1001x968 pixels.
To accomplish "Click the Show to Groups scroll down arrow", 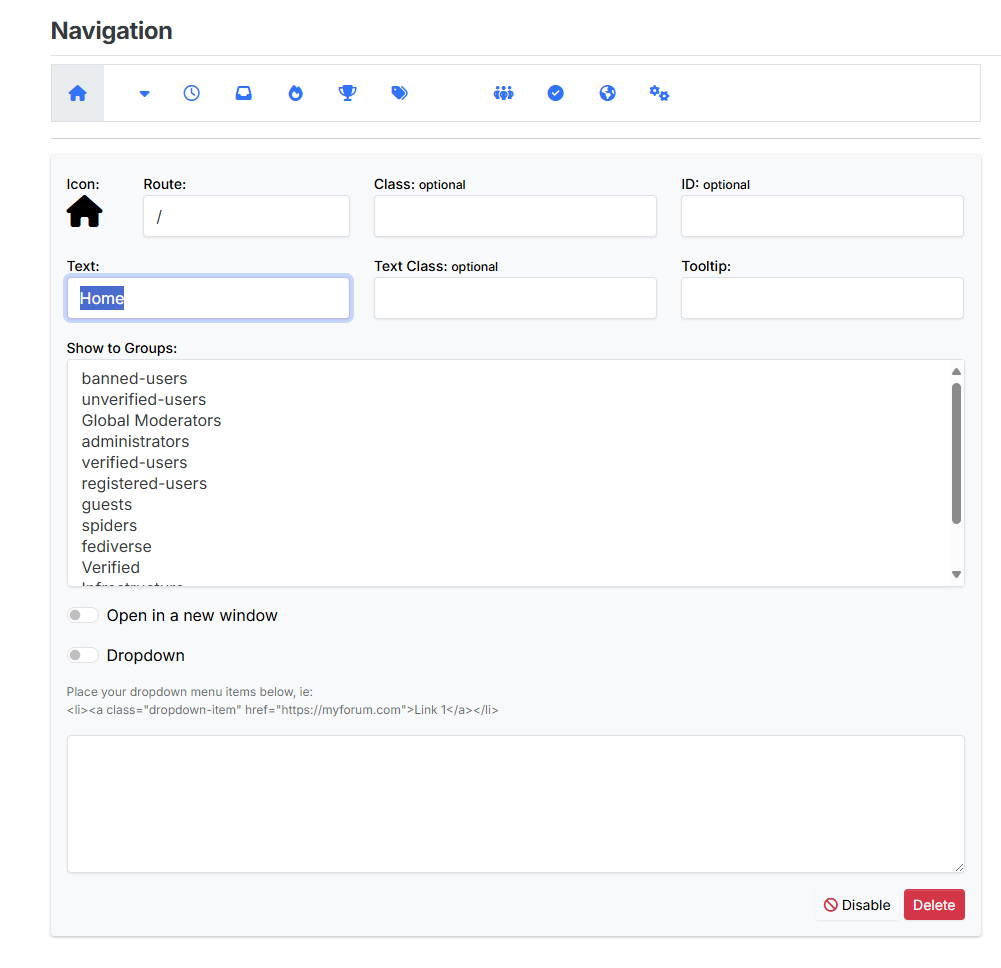I will coord(956,574).
